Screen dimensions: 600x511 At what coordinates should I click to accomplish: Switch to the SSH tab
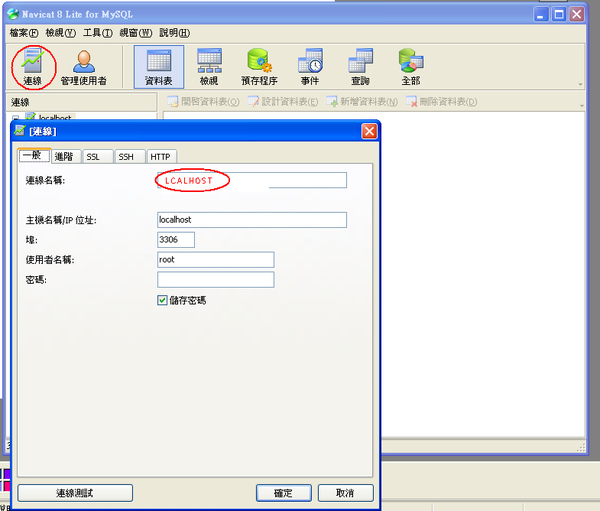pos(130,157)
